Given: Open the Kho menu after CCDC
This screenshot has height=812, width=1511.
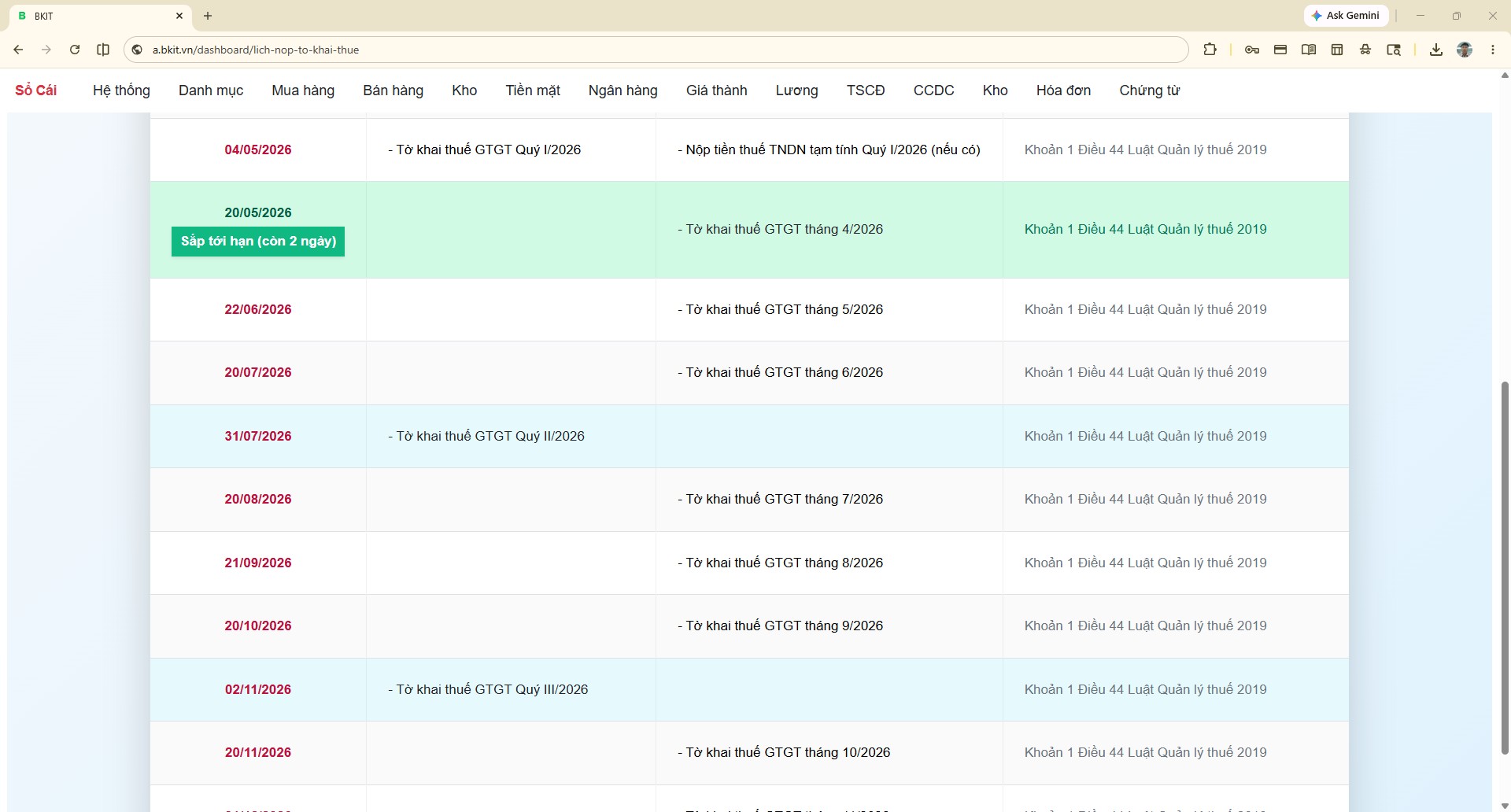Looking at the screenshot, I should tap(995, 90).
